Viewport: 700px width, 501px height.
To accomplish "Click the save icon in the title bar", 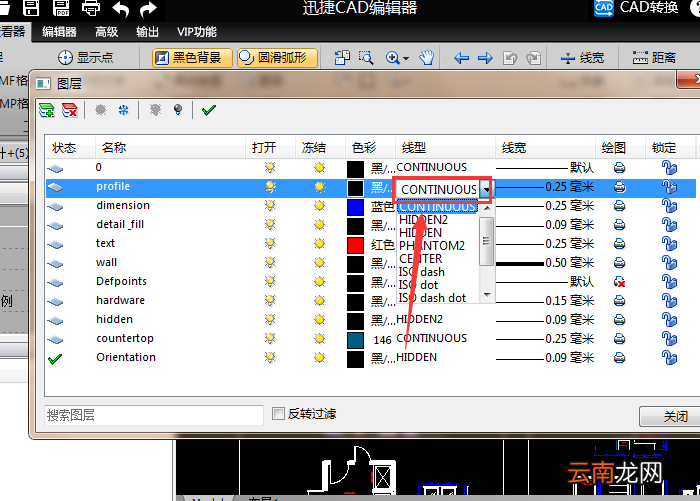I will tap(31, 8).
